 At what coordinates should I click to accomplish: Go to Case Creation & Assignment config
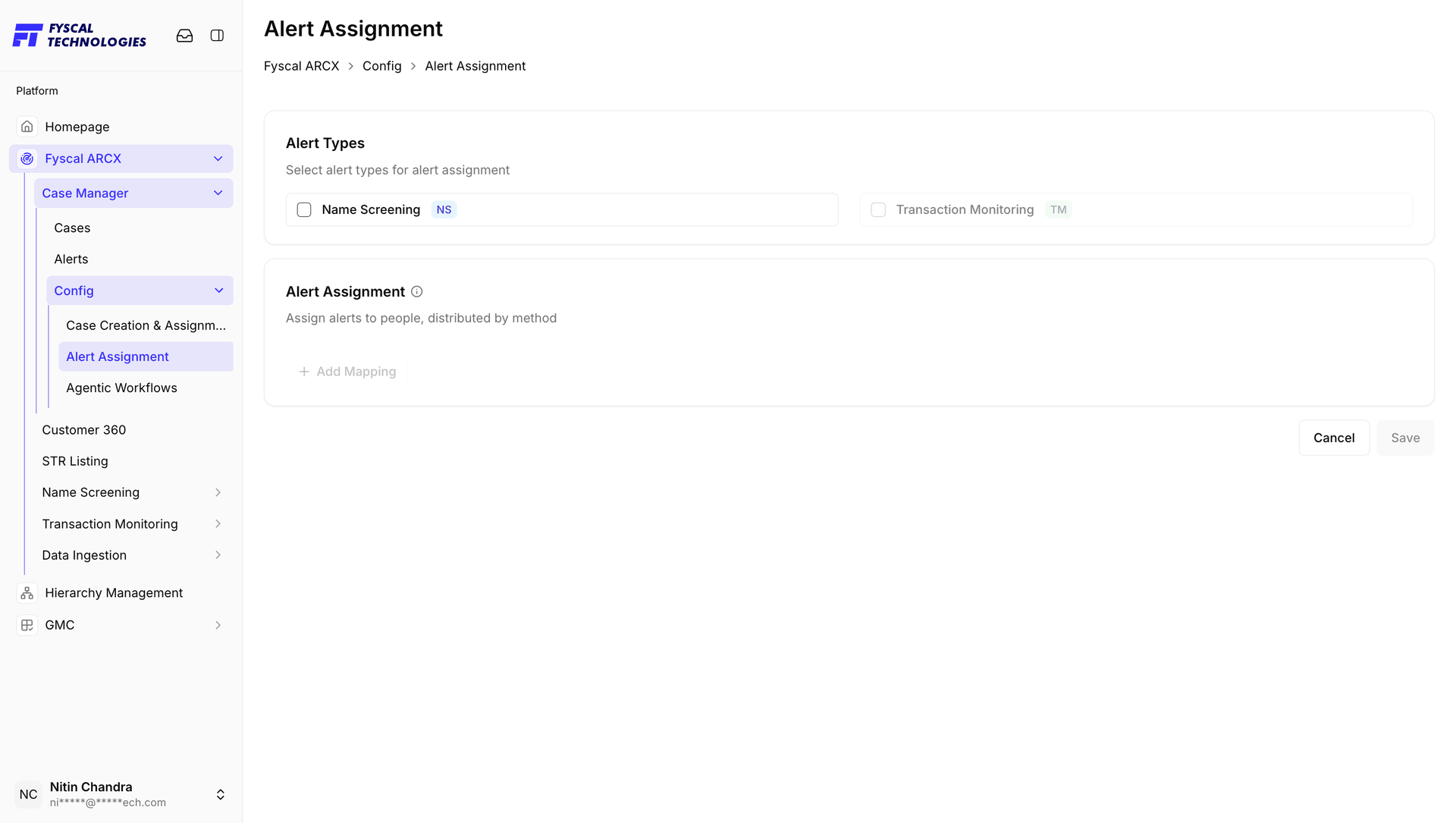146,325
